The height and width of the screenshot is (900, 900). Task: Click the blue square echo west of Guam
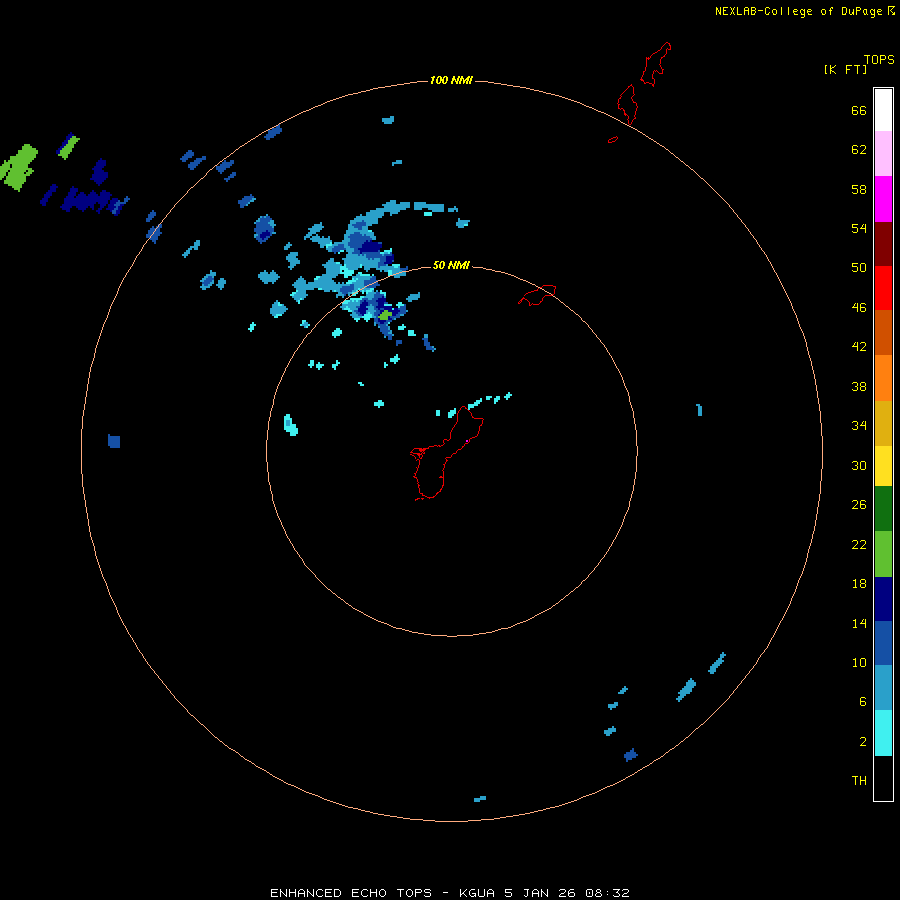click(114, 441)
